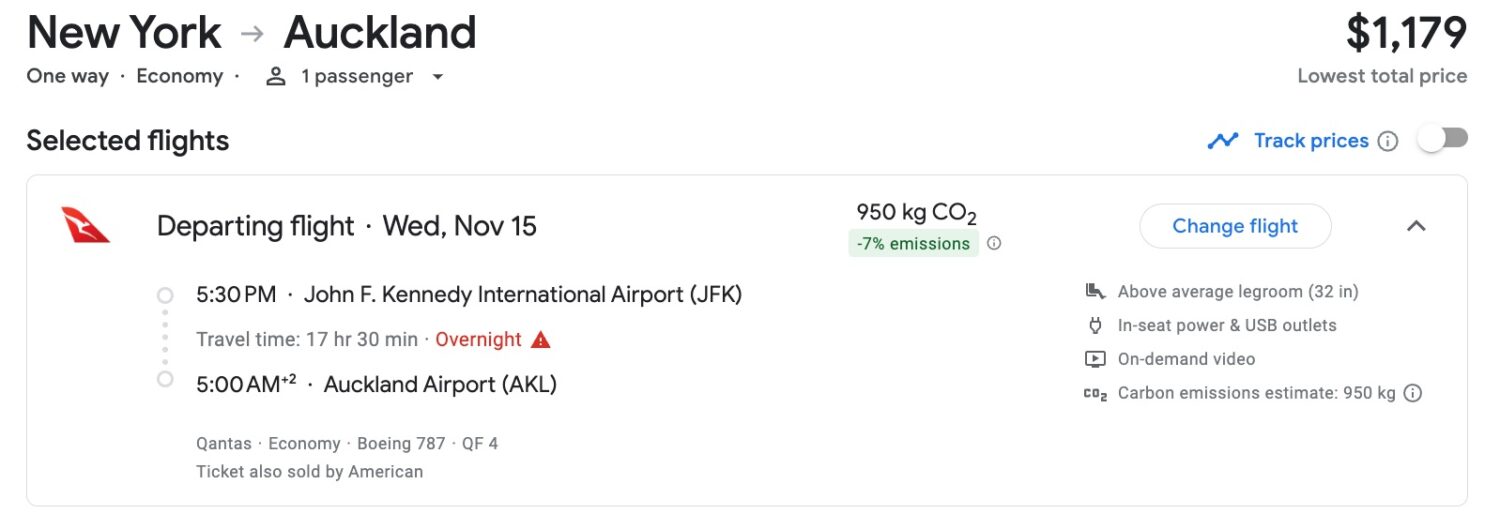The width and height of the screenshot is (1500, 514).
Task: Click the -7% emissions green badge
Action: (x=914, y=243)
